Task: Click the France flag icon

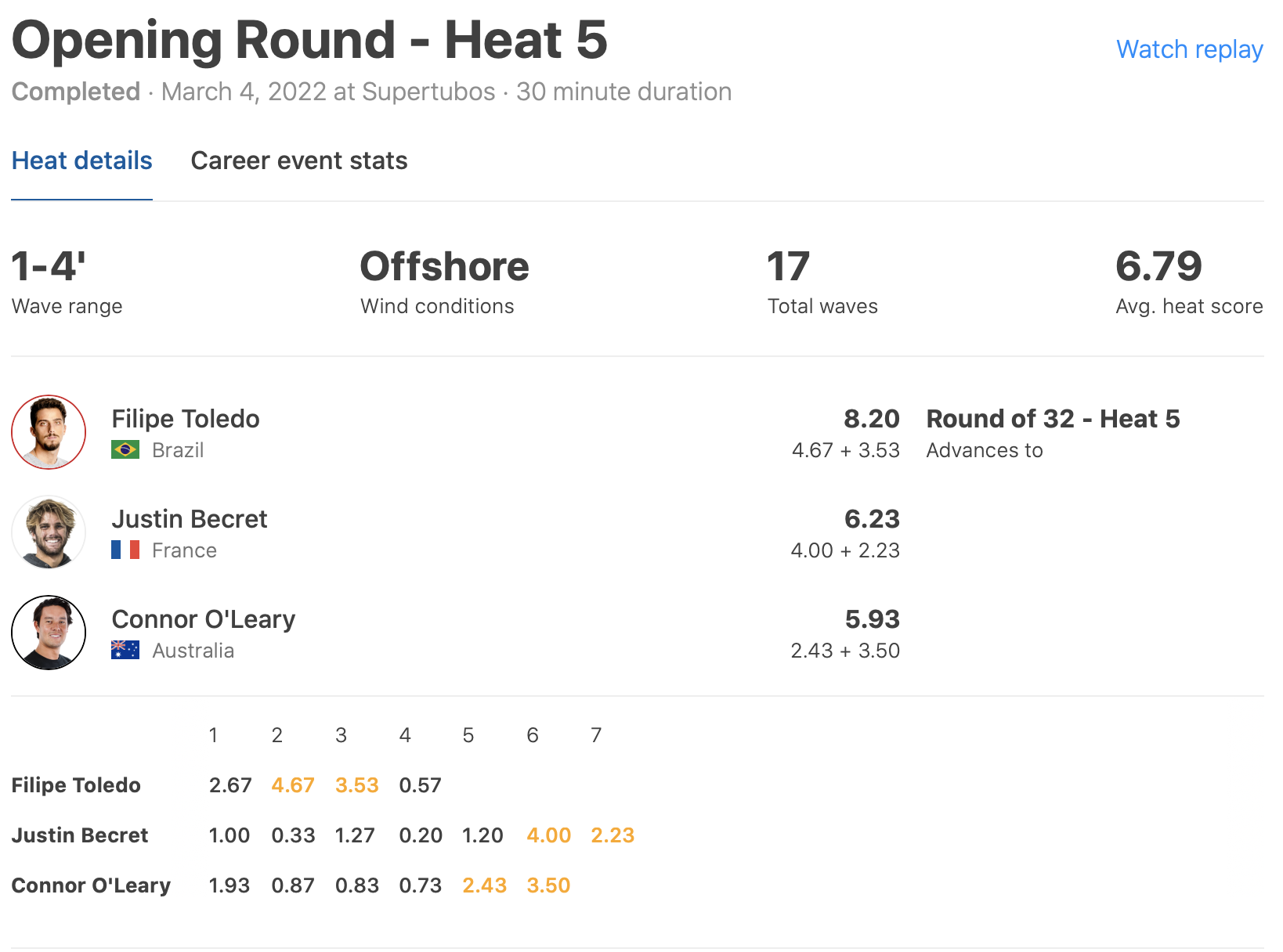Action: tap(125, 550)
